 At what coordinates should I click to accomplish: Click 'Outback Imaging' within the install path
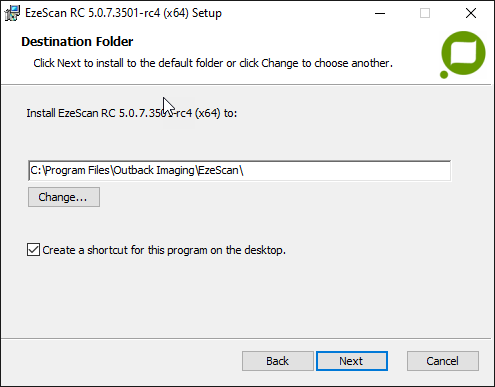(154, 170)
